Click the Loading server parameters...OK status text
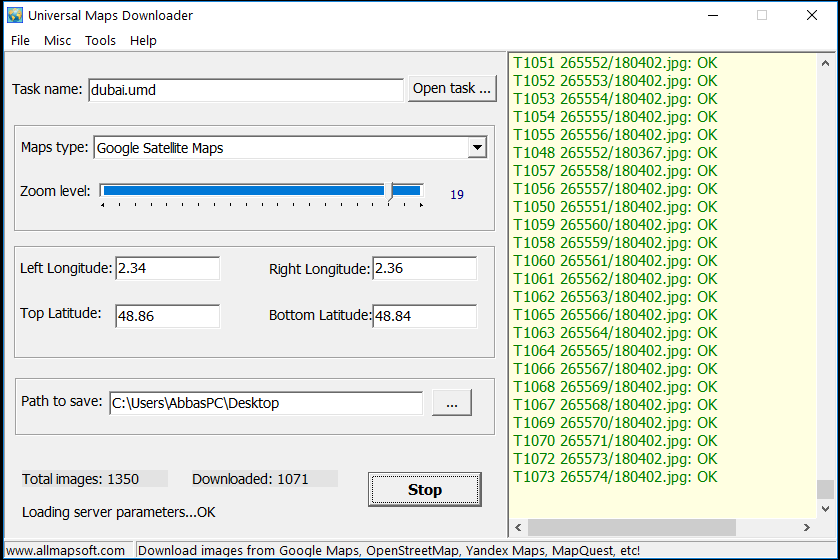The width and height of the screenshot is (840, 560). pos(118,512)
